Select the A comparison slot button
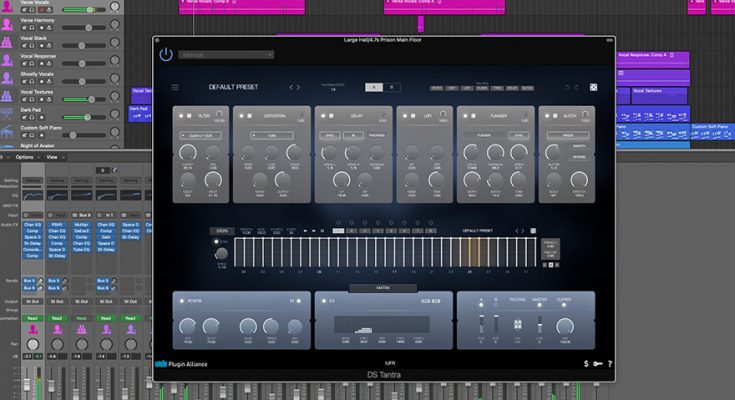 click(372, 88)
